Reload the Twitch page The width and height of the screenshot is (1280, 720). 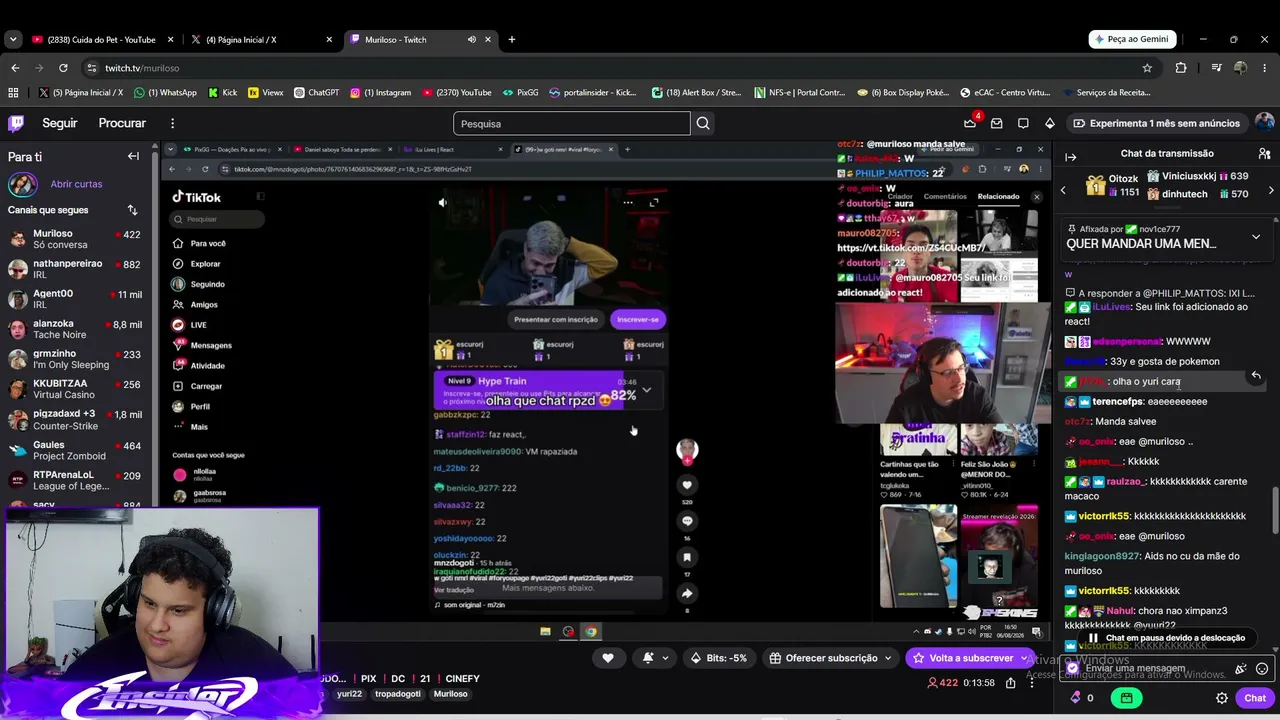63,68
